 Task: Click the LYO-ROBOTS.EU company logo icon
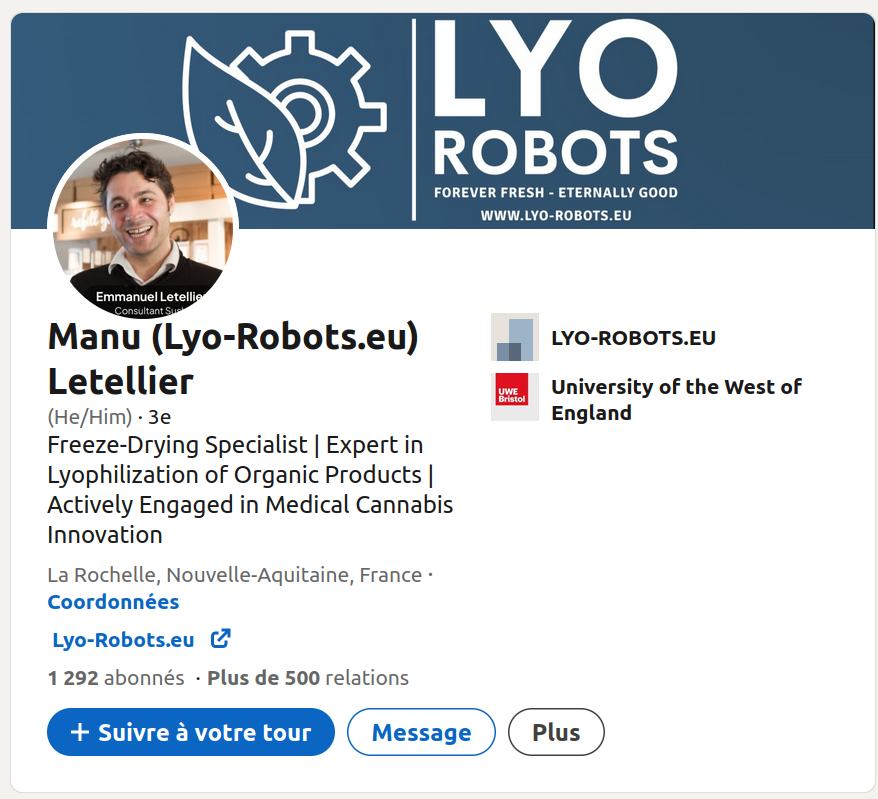pos(515,337)
